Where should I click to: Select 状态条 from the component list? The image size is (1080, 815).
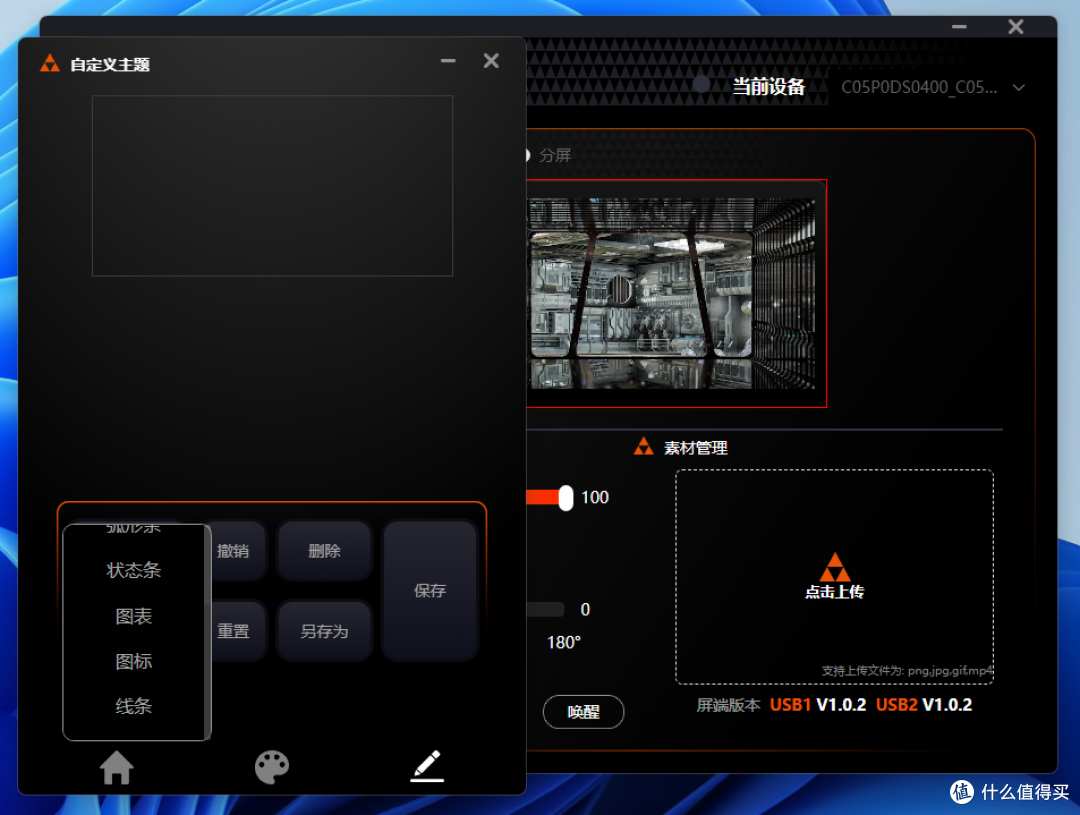pos(134,570)
